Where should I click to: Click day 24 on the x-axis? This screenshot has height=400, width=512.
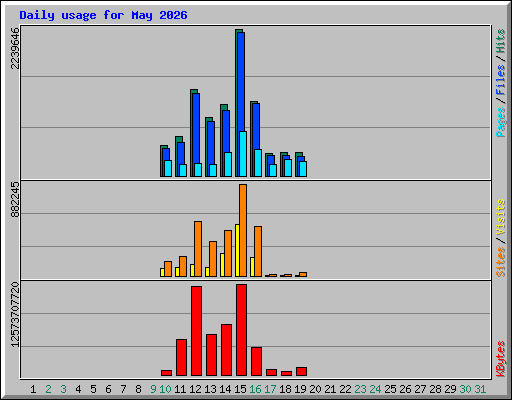pyautogui.click(x=375, y=389)
